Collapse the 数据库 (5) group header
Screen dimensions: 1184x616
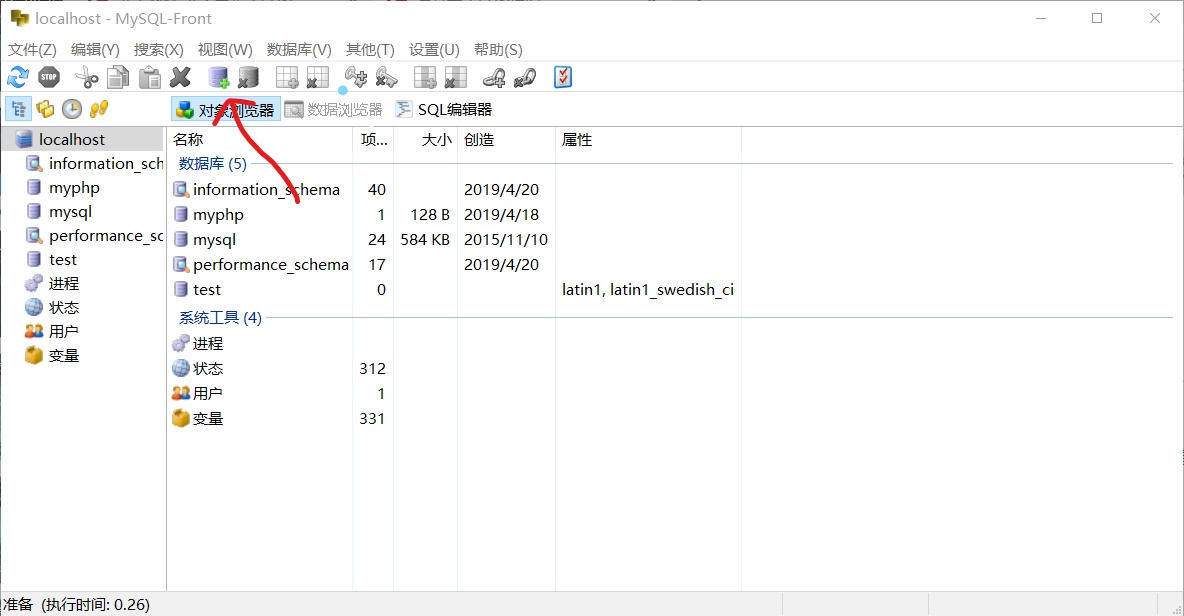pos(212,164)
